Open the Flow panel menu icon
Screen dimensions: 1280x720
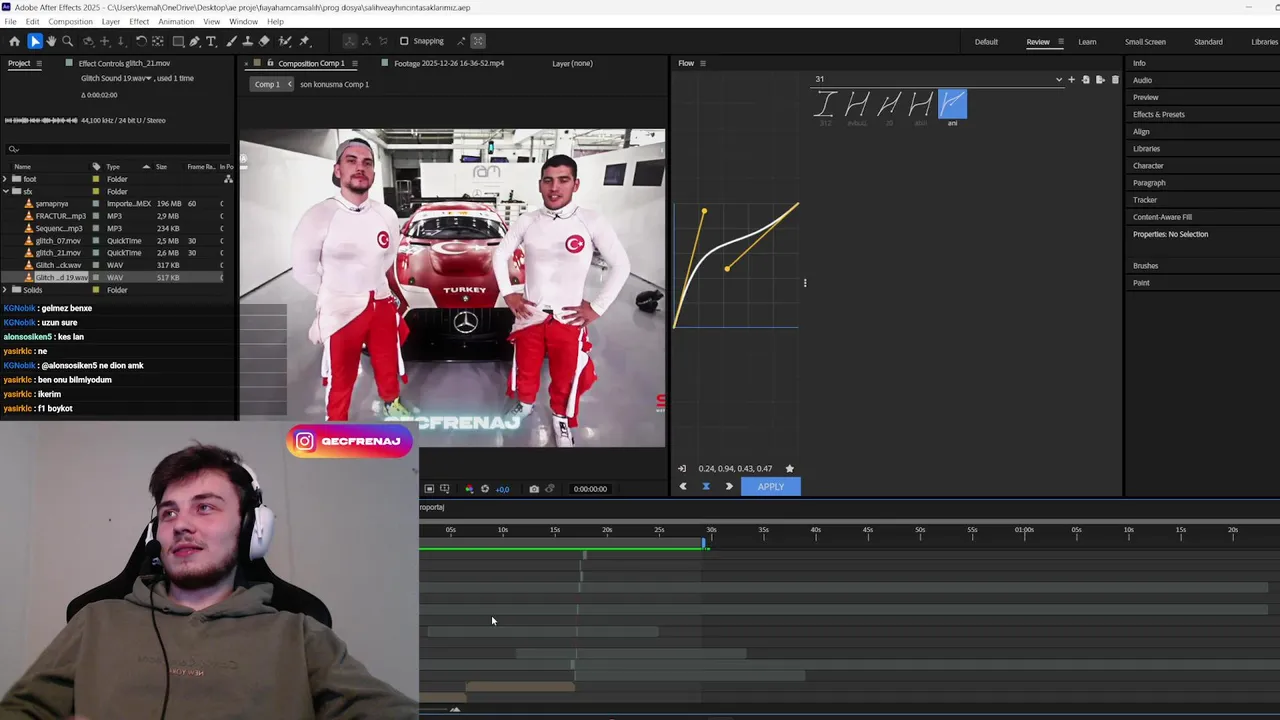click(x=703, y=63)
